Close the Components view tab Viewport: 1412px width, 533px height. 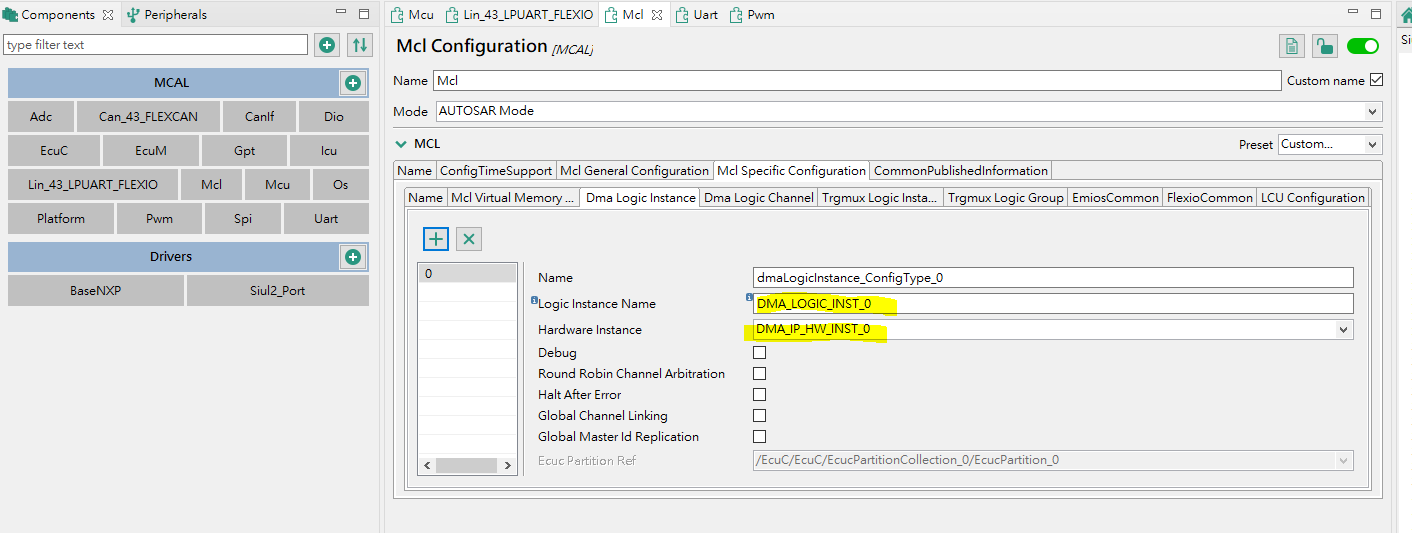[x=108, y=15]
